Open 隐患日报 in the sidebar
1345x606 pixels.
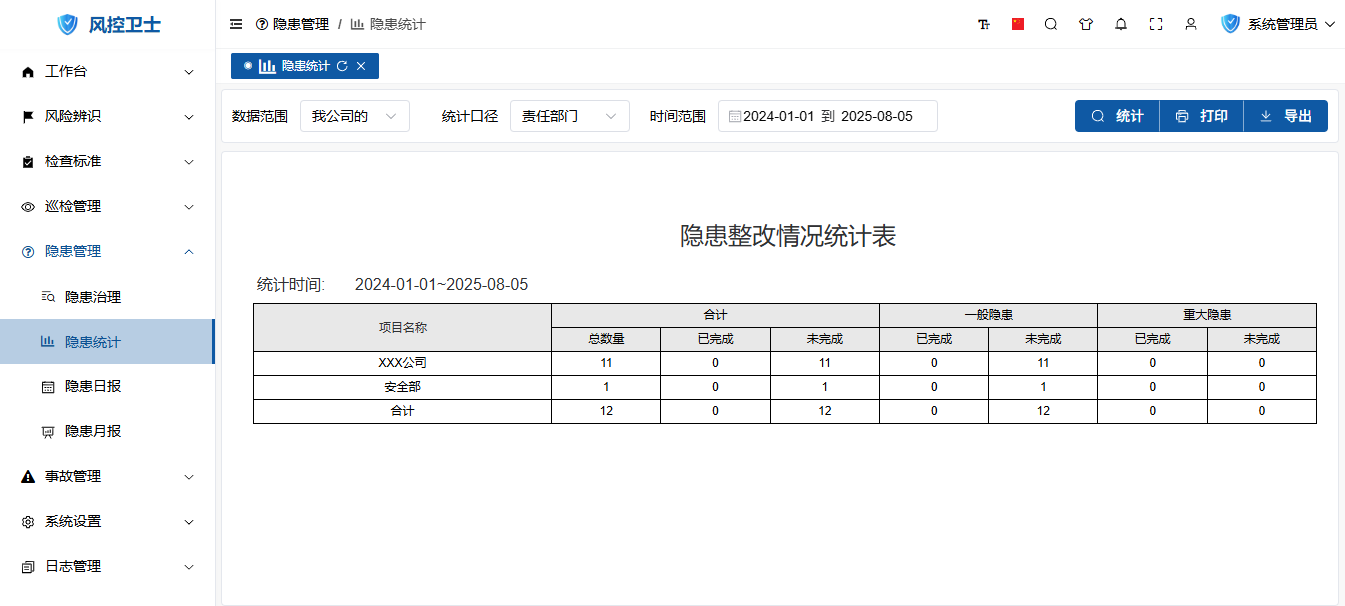[x=93, y=386]
